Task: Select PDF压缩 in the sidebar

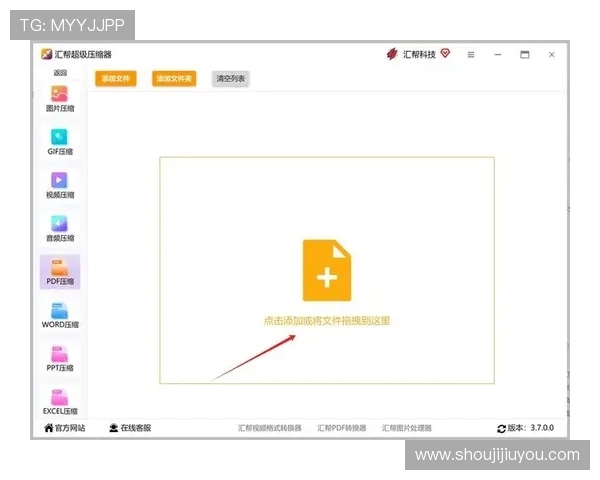Action: (x=60, y=272)
